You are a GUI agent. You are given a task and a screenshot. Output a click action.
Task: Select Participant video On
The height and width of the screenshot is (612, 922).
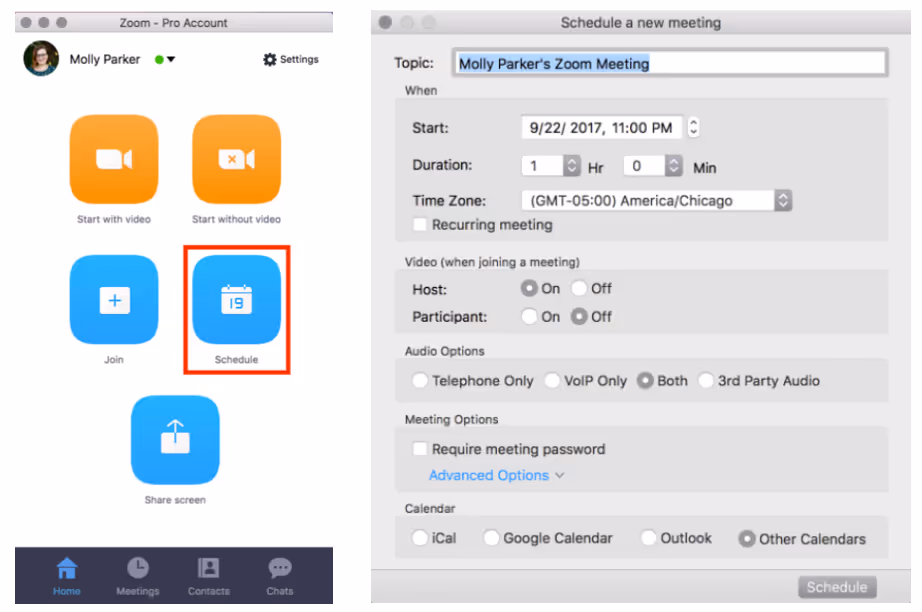pyautogui.click(x=529, y=316)
